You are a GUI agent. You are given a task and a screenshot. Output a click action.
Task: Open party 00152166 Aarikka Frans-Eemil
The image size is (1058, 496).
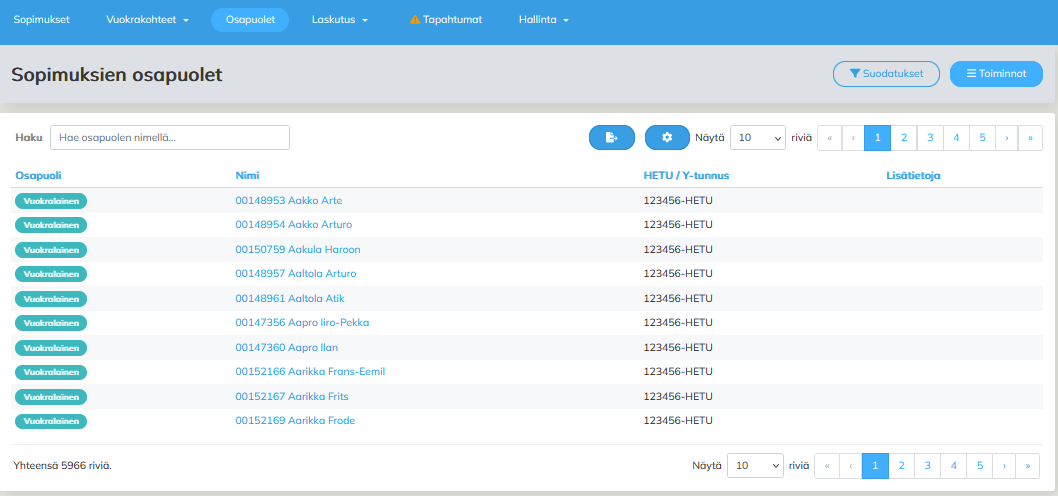(x=310, y=372)
